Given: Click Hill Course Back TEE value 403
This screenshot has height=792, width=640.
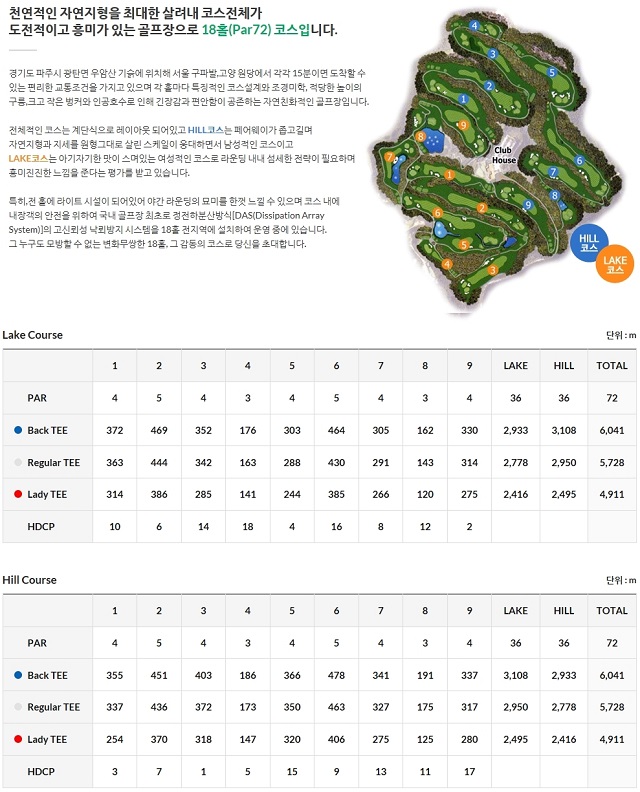Looking at the screenshot, I should [x=203, y=675].
